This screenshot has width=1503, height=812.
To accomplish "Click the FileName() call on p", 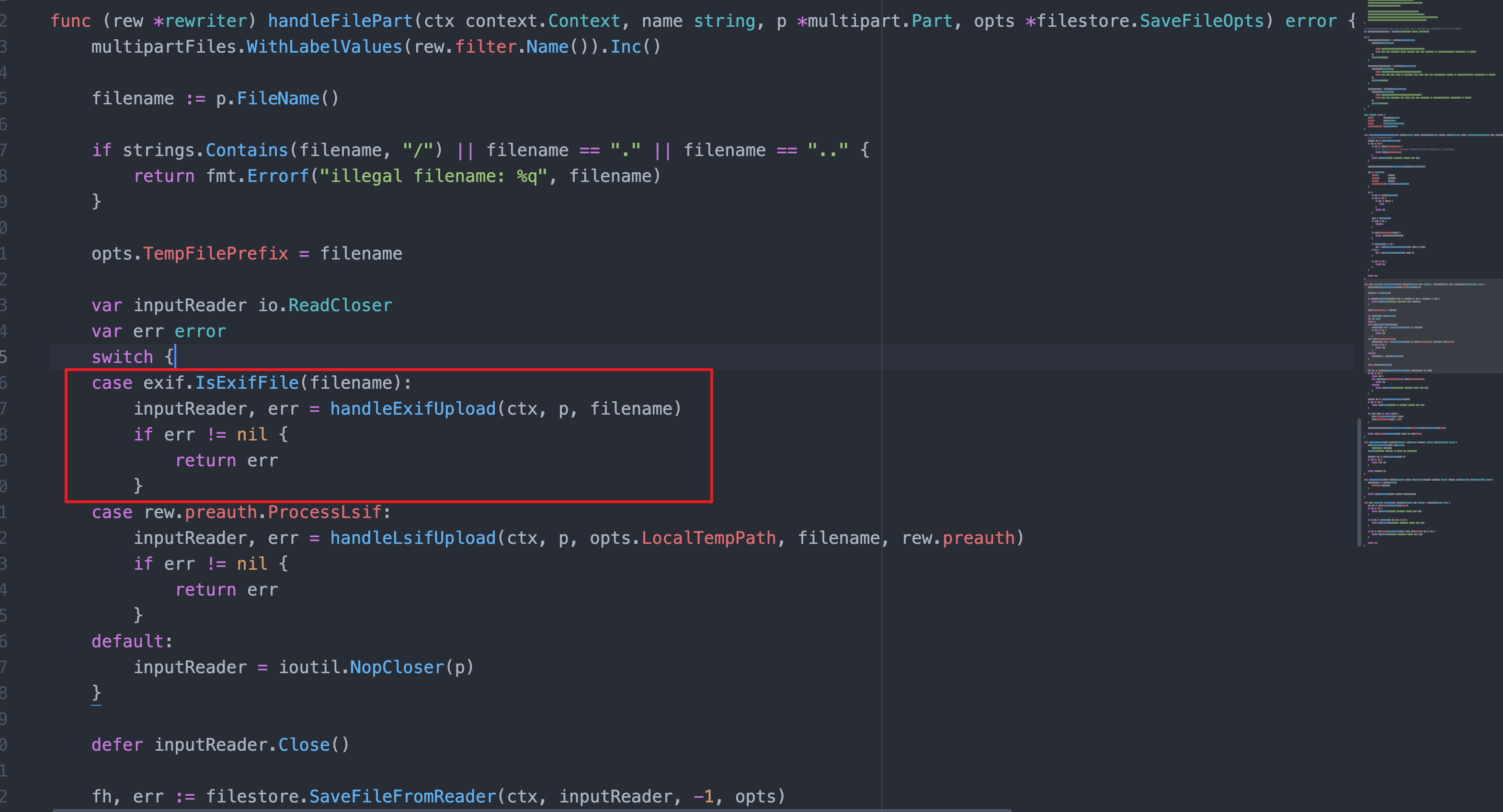I will (288, 99).
